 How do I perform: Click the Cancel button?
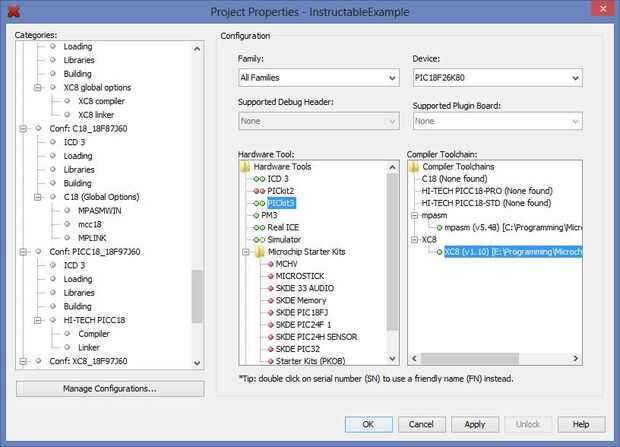point(422,424)
